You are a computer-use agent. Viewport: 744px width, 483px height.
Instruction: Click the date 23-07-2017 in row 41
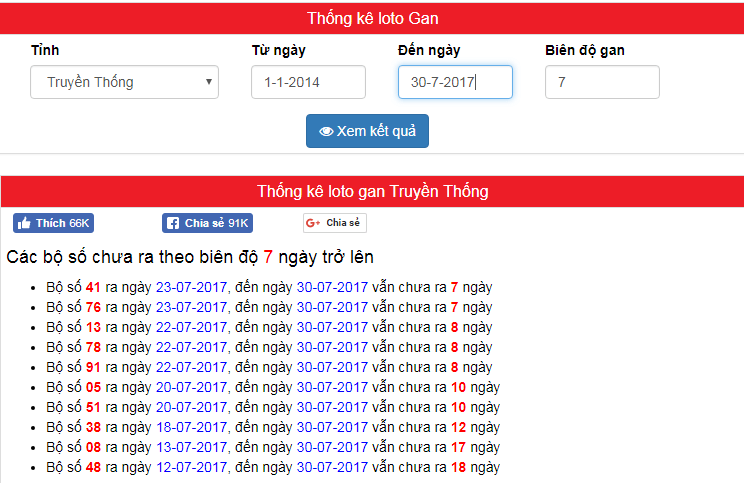[191, 287]
